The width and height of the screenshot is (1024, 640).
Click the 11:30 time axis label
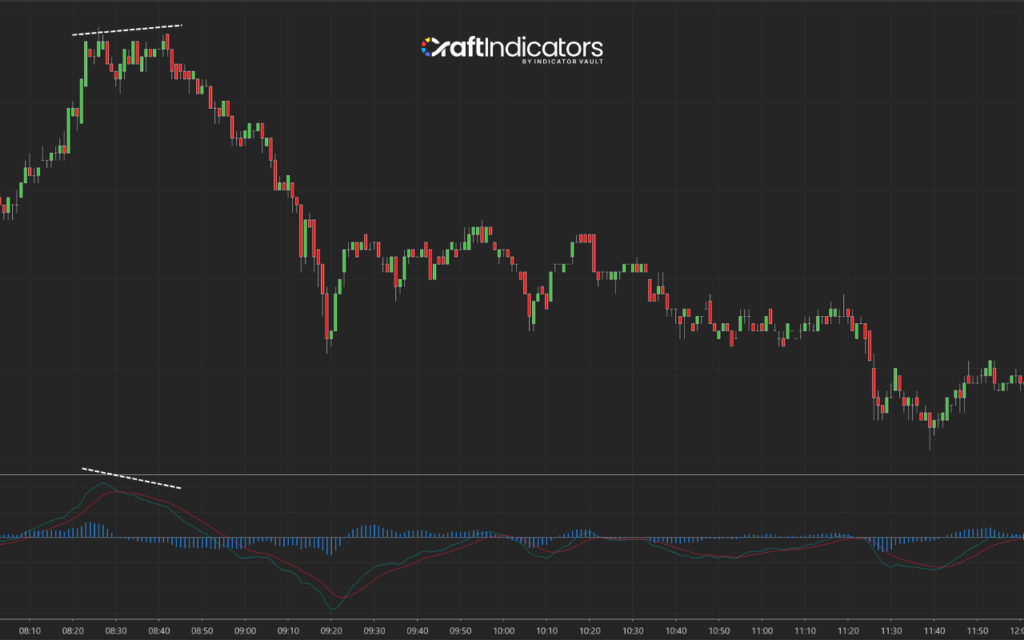[x=891, y=631]
